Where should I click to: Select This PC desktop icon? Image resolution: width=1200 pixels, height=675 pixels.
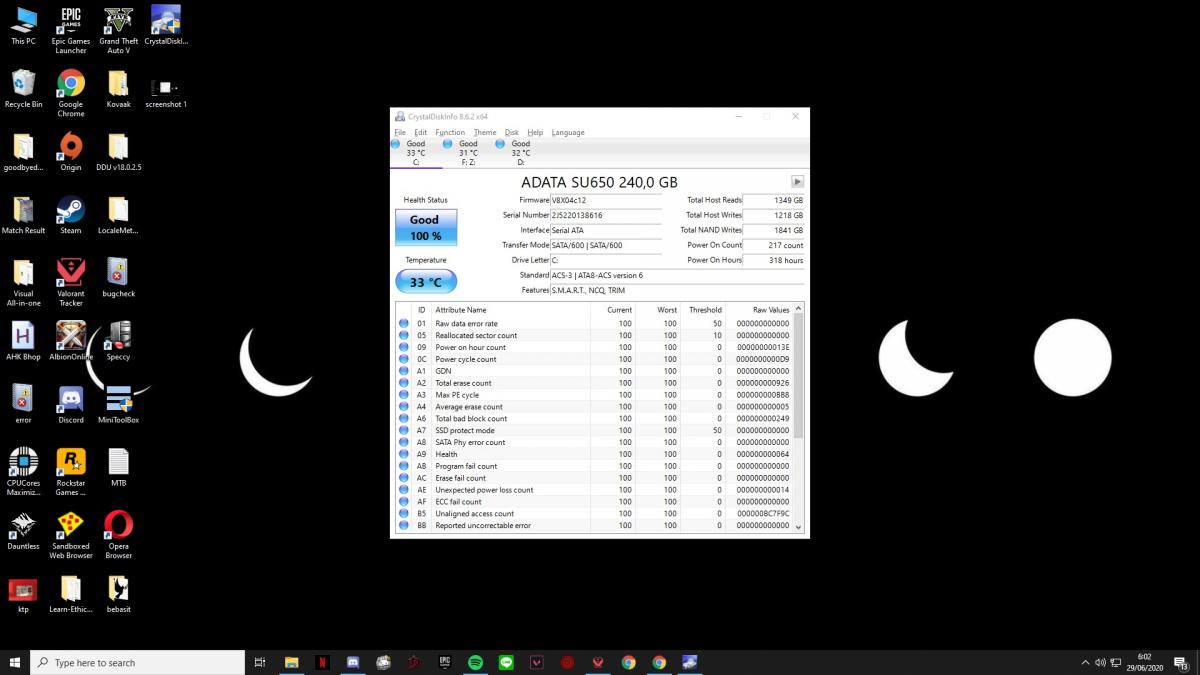click(x=23, y=27)
